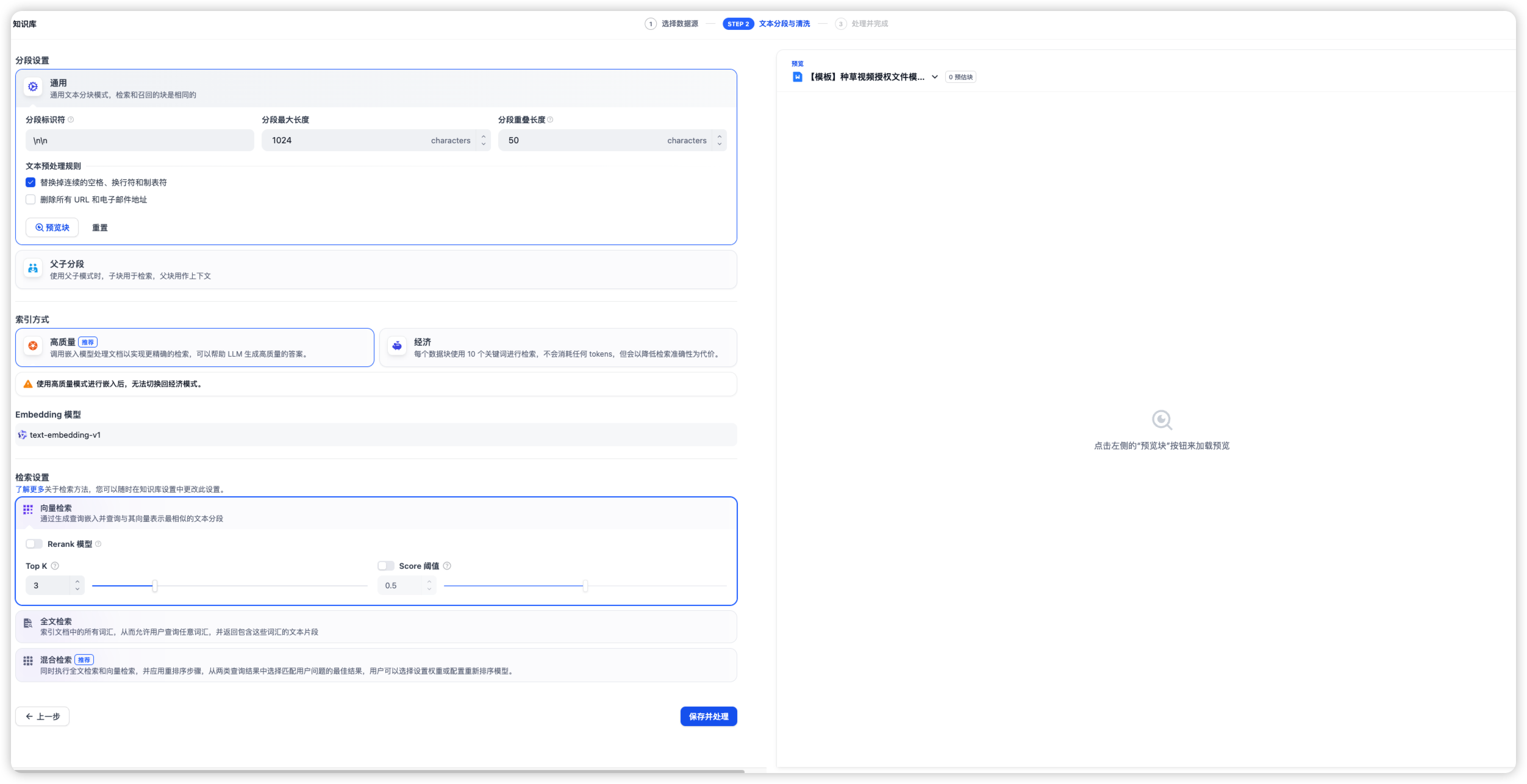The image size is (1527, 784).
Task: Choose the 全文检索 document icon
Action: tap(28, 623)
